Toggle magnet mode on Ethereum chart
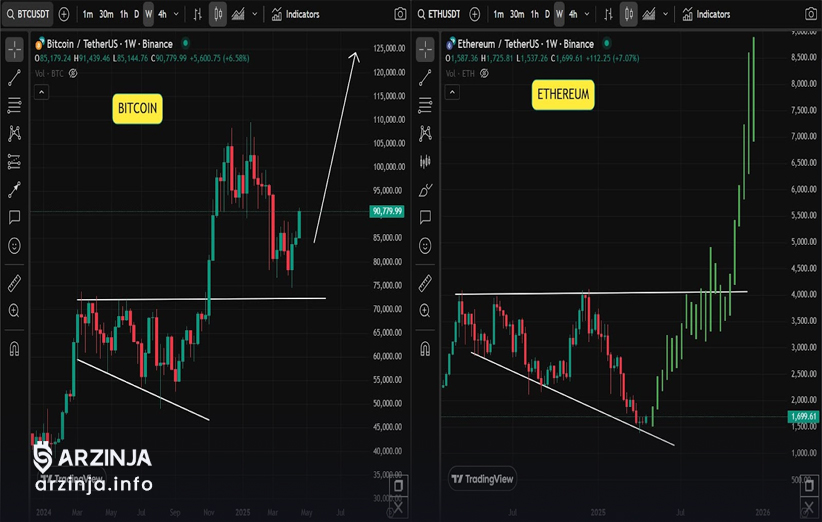This screenshot has height=522, width=822. (425, 349)
